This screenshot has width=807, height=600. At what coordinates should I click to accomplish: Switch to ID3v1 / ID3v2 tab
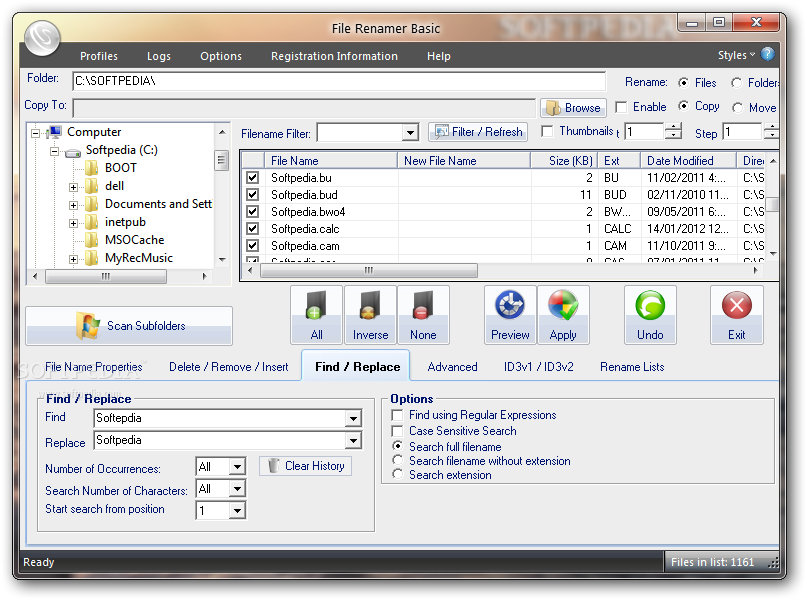click(x=538, y=367)
